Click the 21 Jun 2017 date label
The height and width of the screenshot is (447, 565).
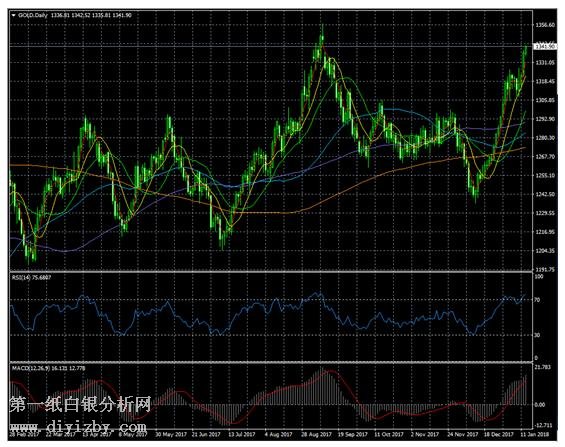pyautogui.click(x=207, y=434)
